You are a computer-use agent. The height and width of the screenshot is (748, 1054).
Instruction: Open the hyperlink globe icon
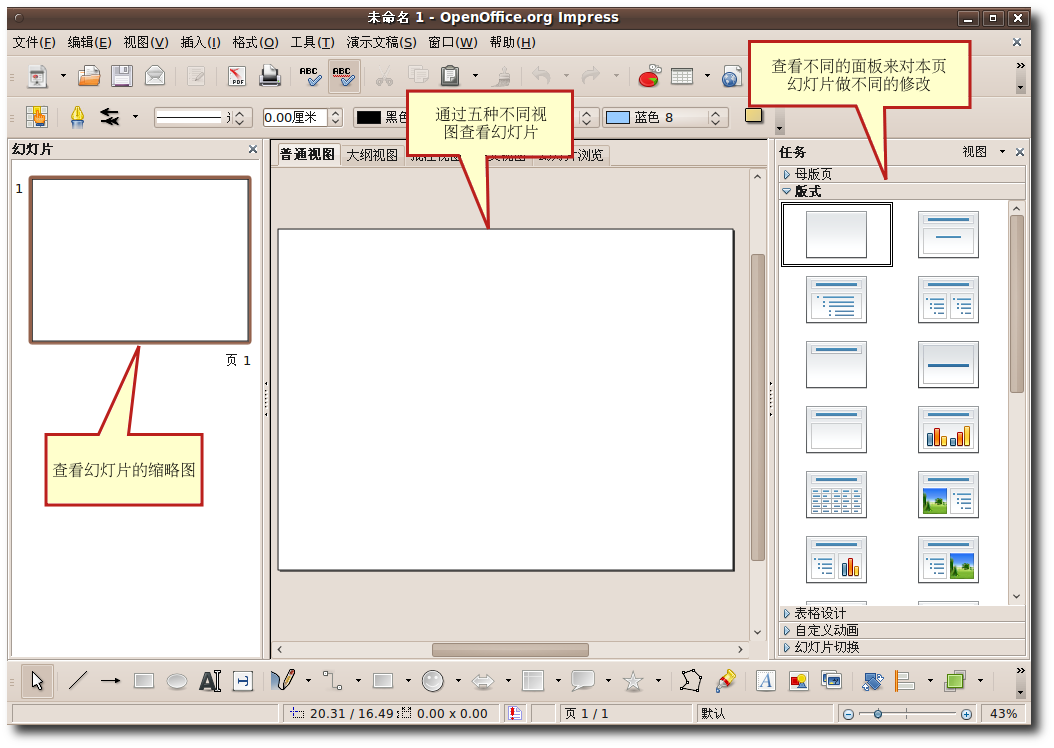pyautogui.click(x=732, y=76)
